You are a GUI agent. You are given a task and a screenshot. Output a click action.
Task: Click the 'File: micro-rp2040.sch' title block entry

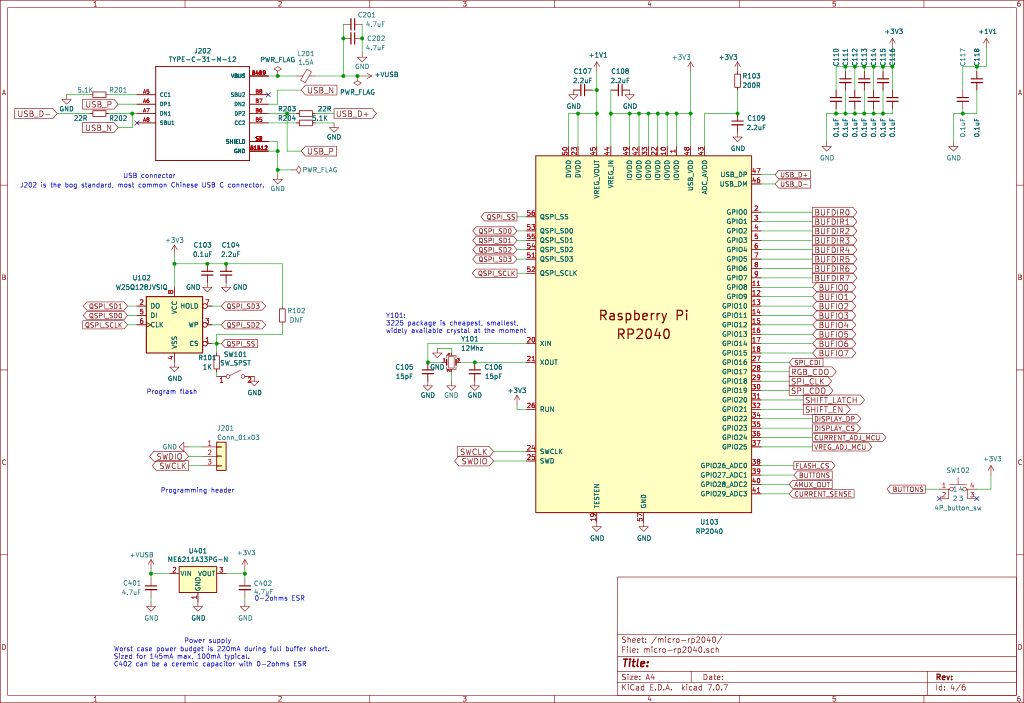pos(669,650)
